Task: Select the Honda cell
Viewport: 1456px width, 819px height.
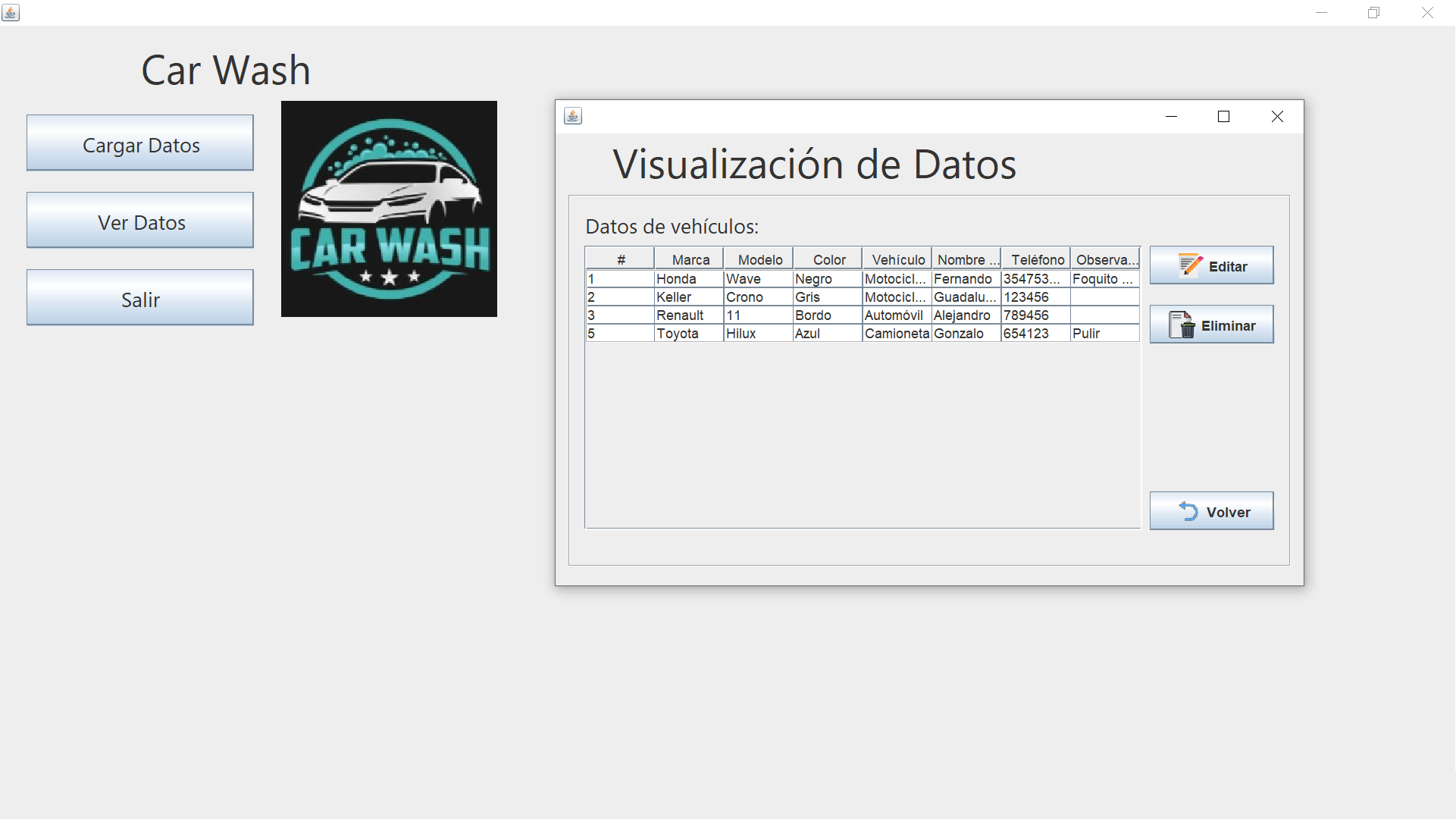Action: (689, 279)
